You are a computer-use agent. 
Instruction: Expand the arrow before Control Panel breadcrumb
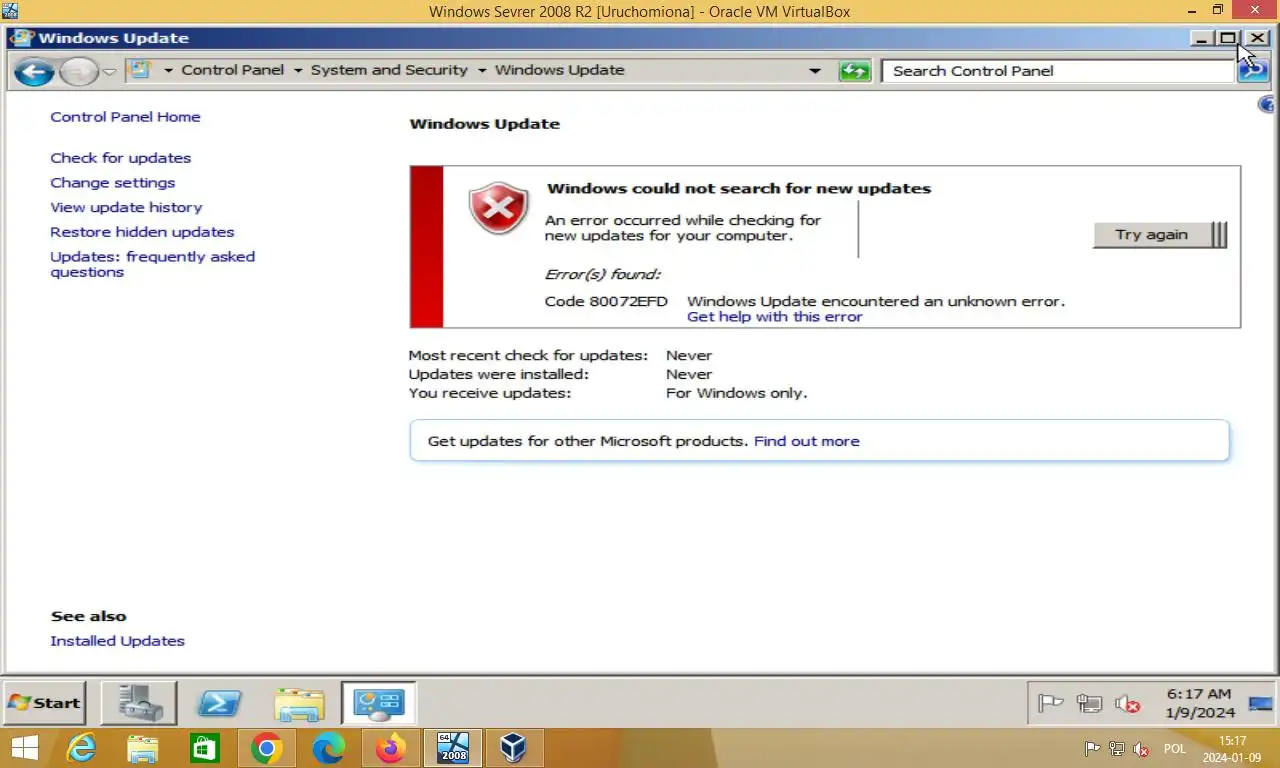coord(168,71)
